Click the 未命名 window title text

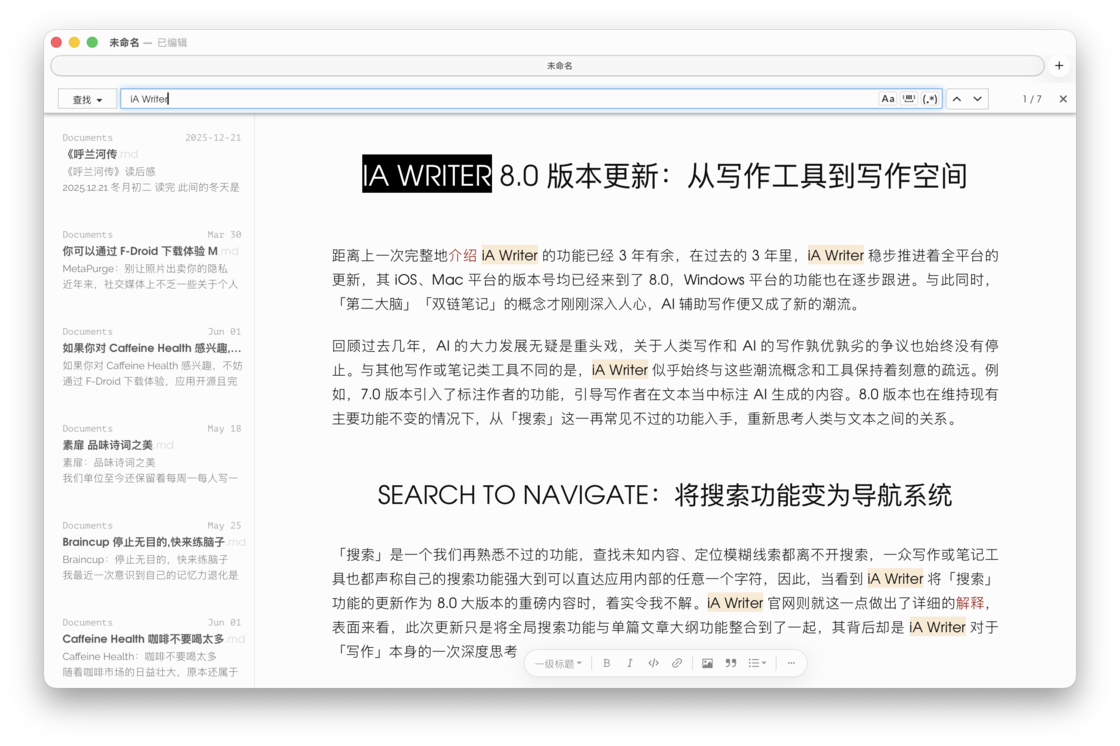124,42
